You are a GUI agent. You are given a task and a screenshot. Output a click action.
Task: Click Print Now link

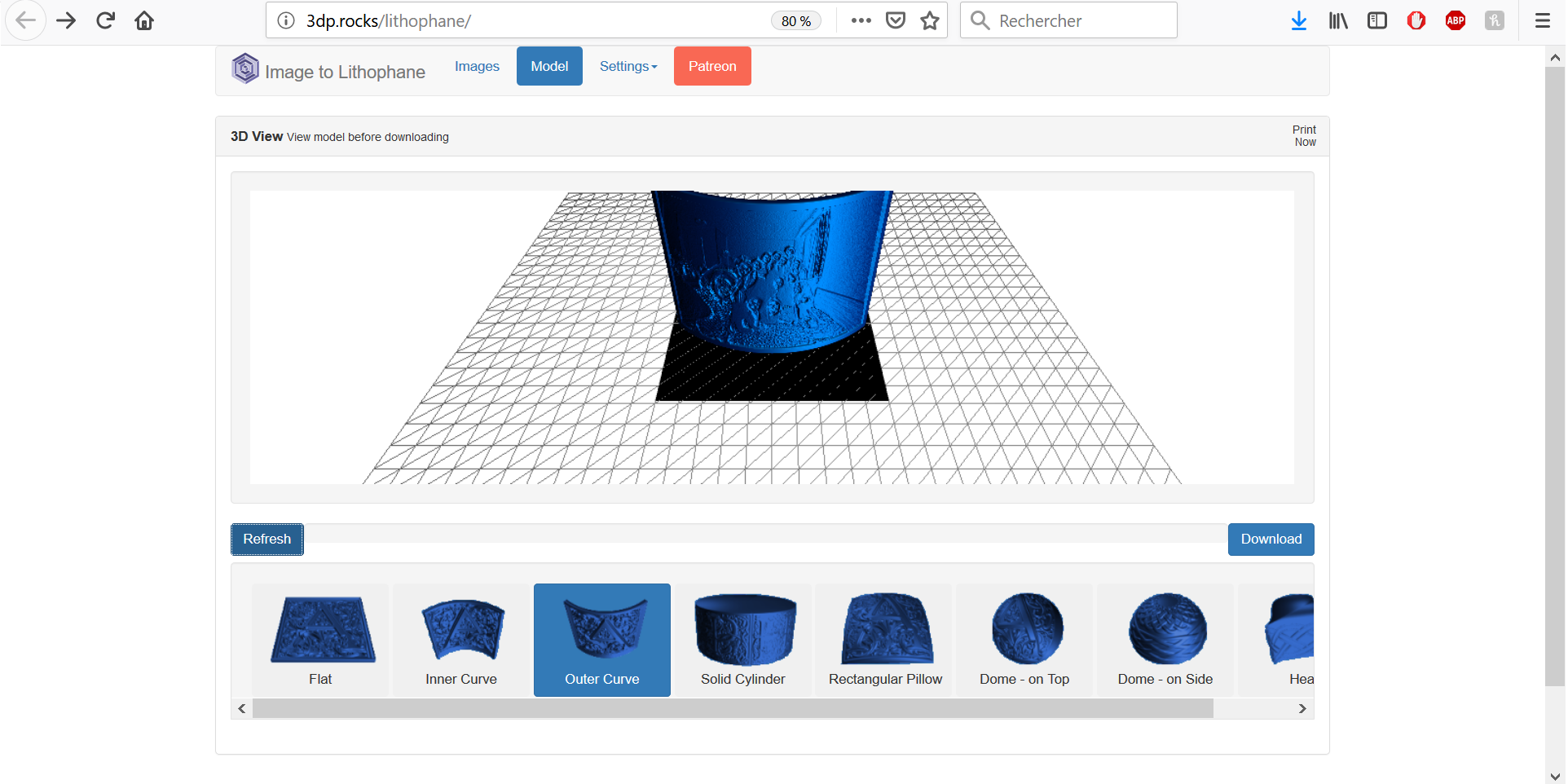coord(1304,136)
